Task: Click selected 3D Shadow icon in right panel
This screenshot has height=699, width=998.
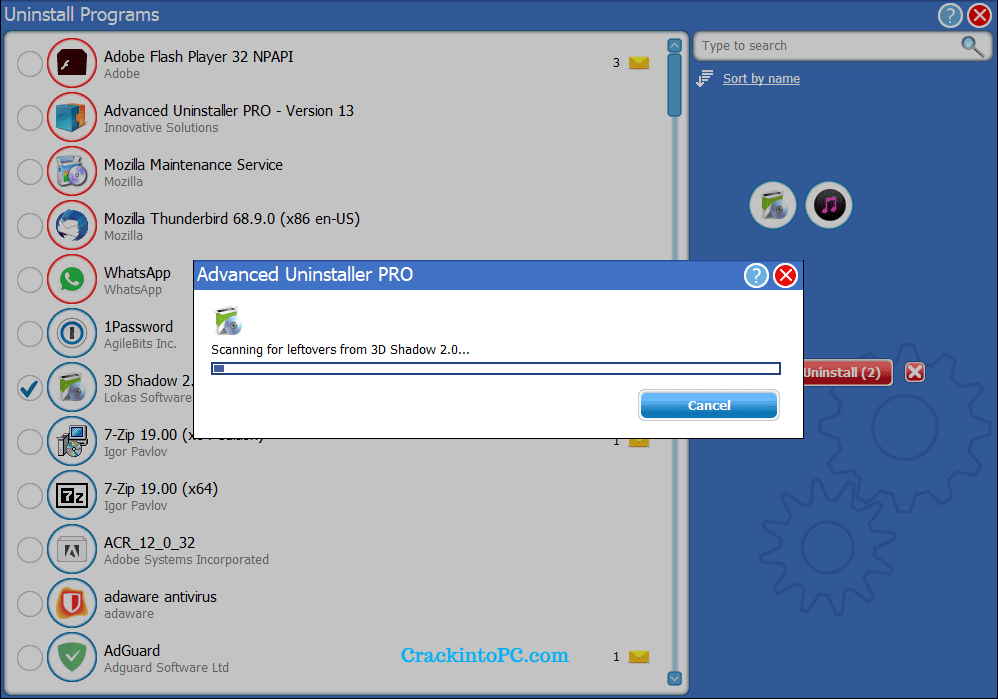Action: (773, 205)
